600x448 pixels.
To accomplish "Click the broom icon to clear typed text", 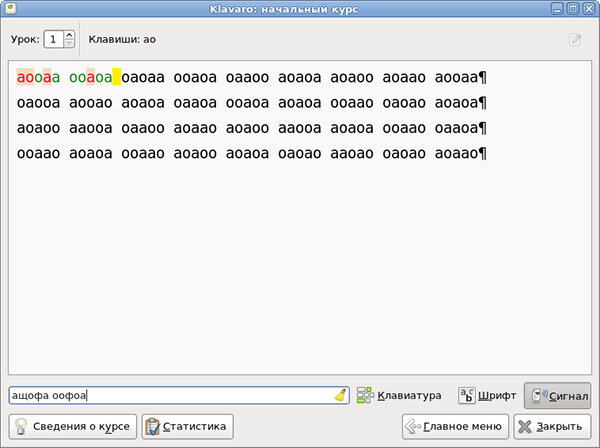I will (340, 395).
